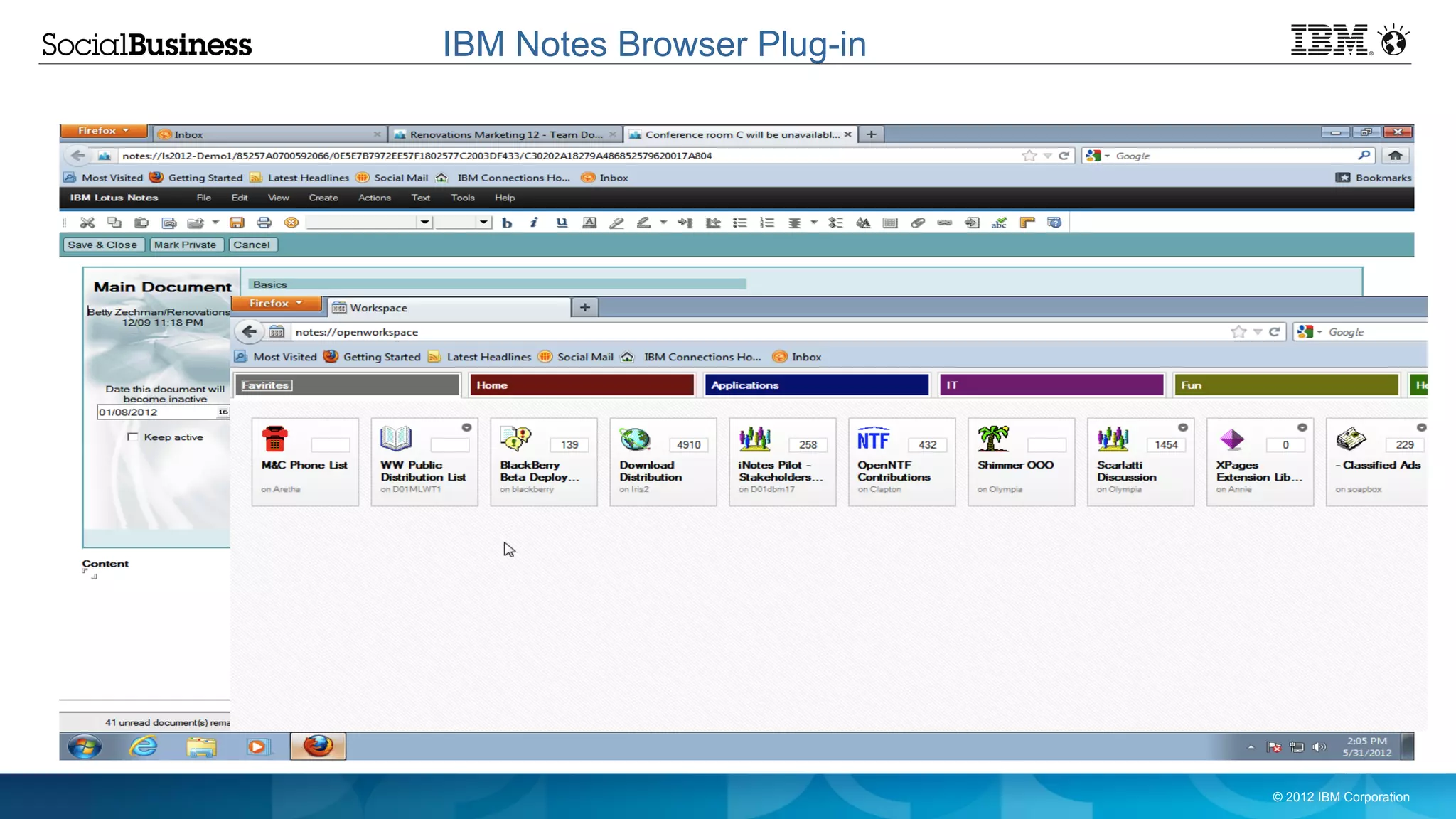The image size is (1456, 819).
Task: Click the Cancel button
Action: coord(252,245)
